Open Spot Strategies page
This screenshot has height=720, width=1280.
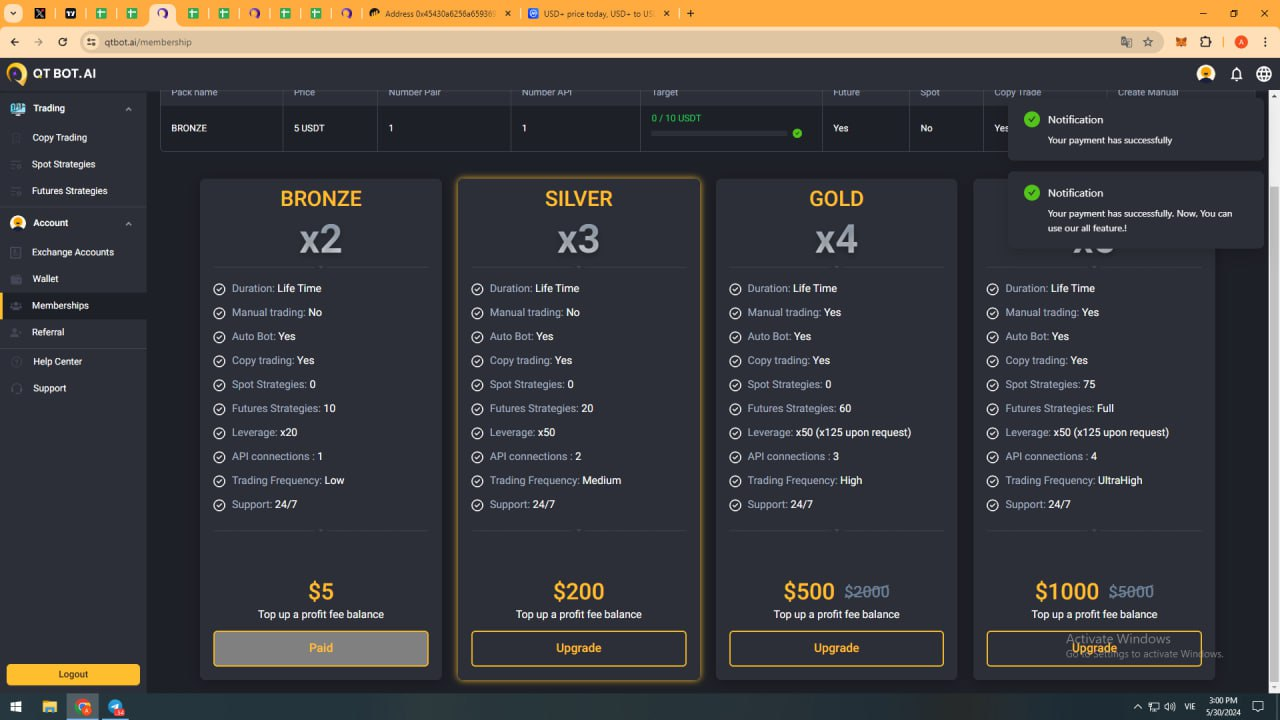pos(64,164)
